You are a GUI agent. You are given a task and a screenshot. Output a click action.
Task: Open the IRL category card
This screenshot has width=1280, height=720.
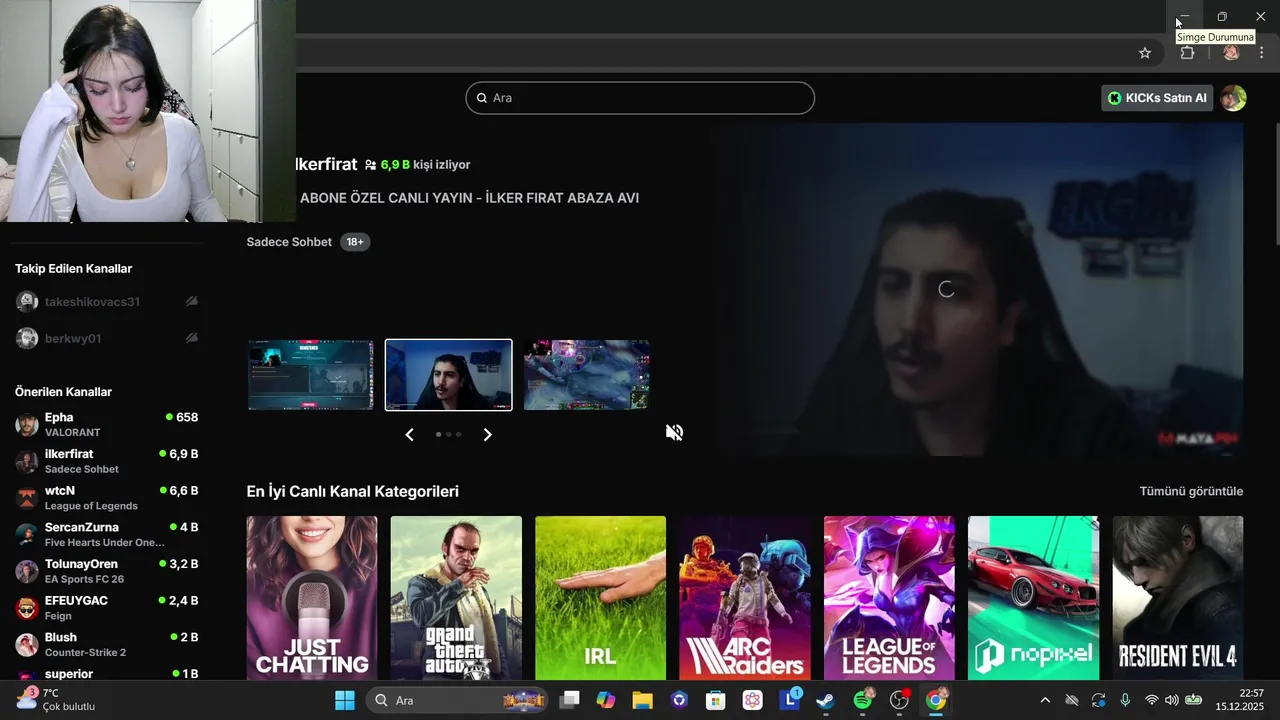point(600,598)
